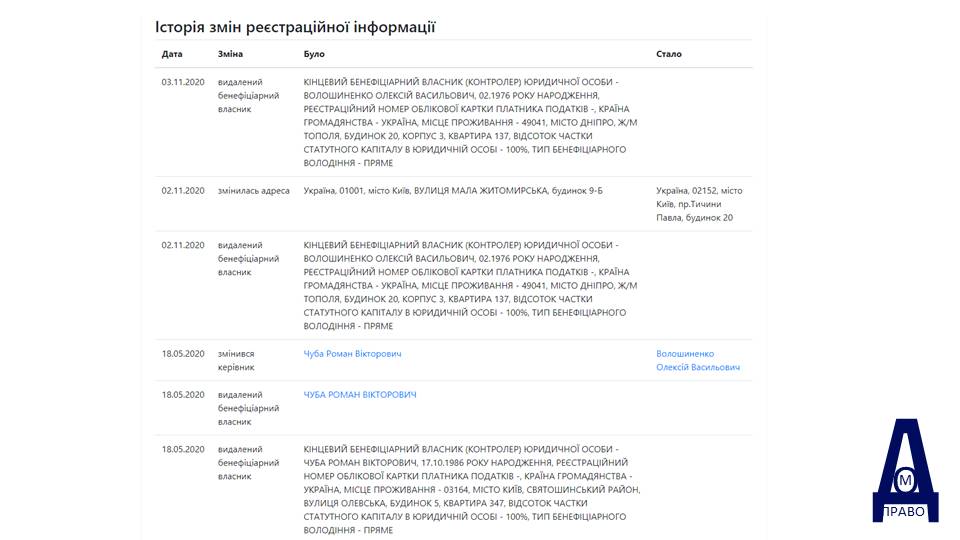Click the АМ ПРАВО logo watermark

pos(905,470)
